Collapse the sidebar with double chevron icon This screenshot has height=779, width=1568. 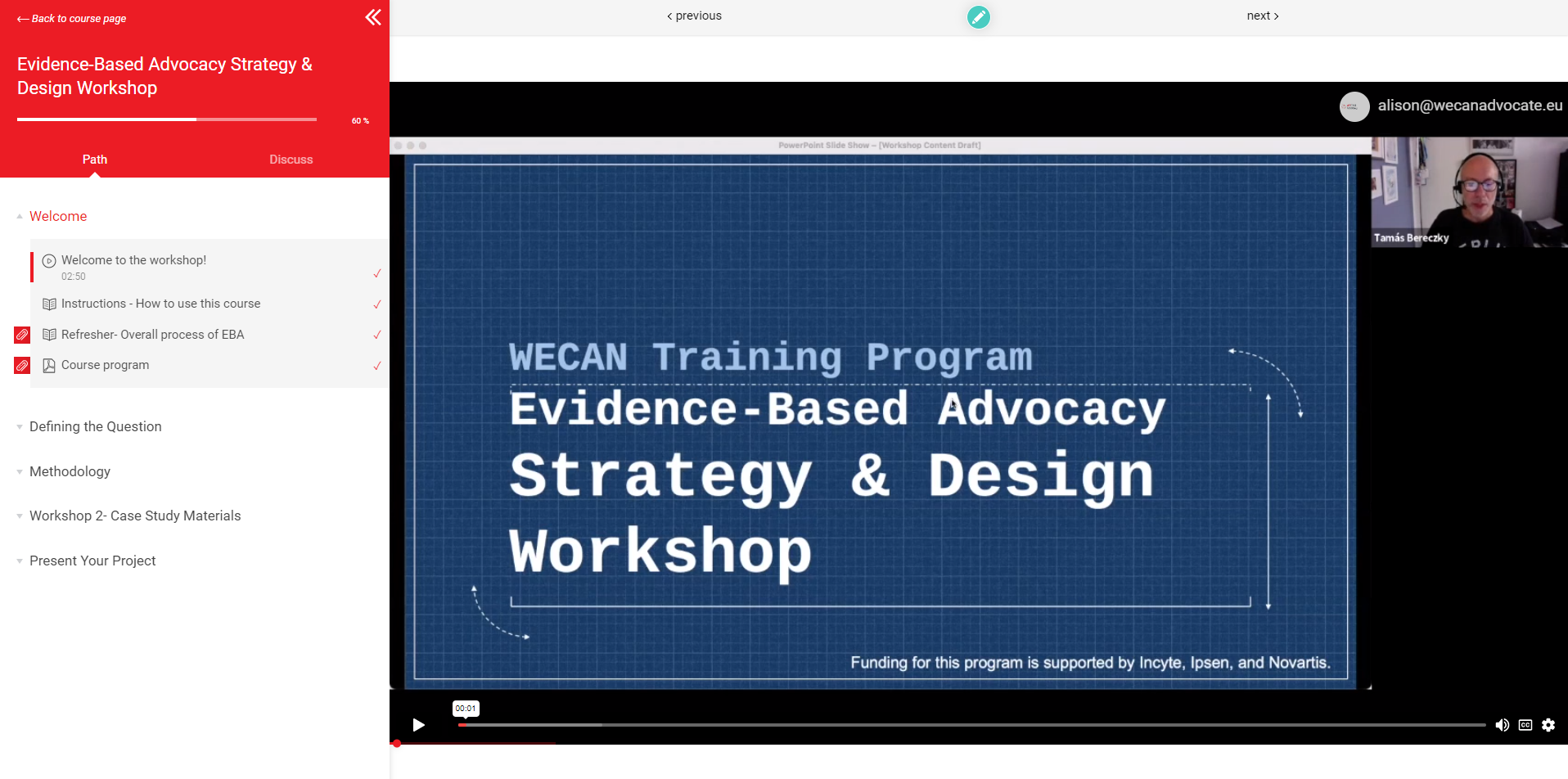pyautogui.click(x=373, y=17)
